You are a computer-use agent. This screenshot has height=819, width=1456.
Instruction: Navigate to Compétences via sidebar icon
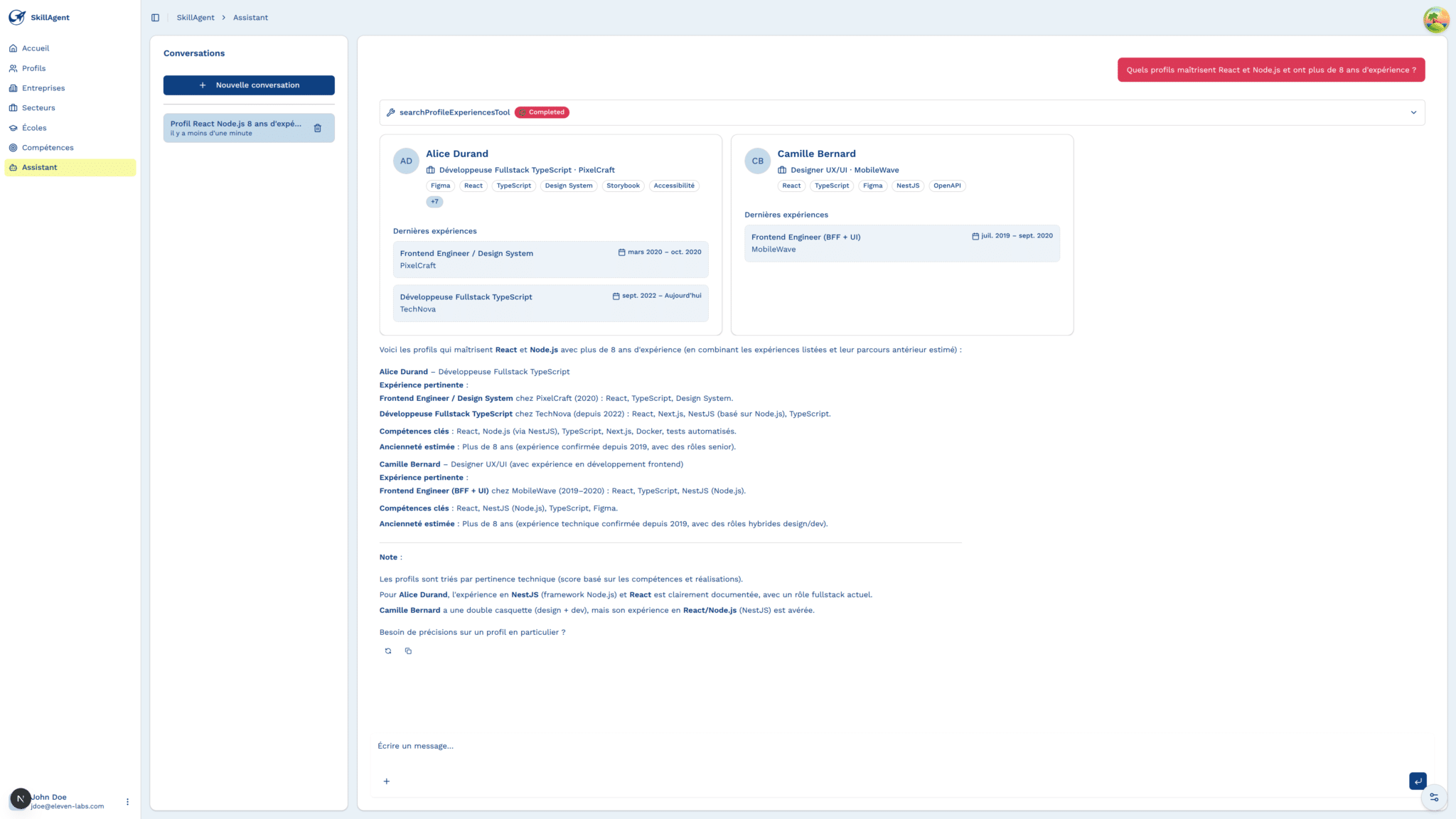click(48, 147)
